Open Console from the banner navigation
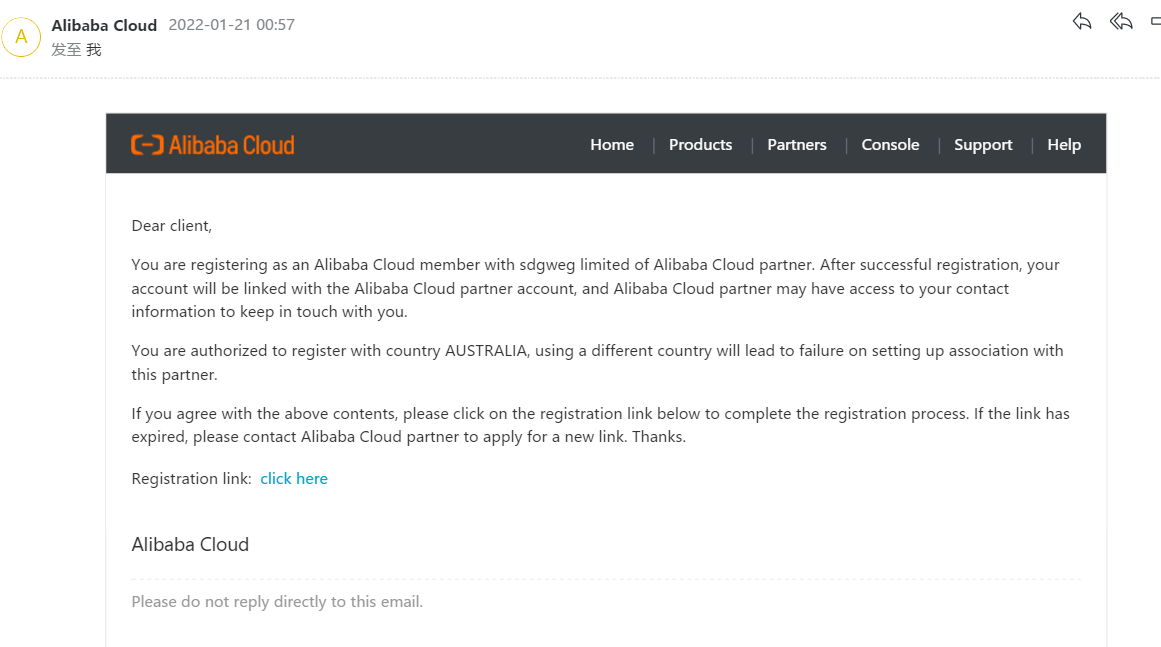The image size is (1161, 647). click(890, 145)
